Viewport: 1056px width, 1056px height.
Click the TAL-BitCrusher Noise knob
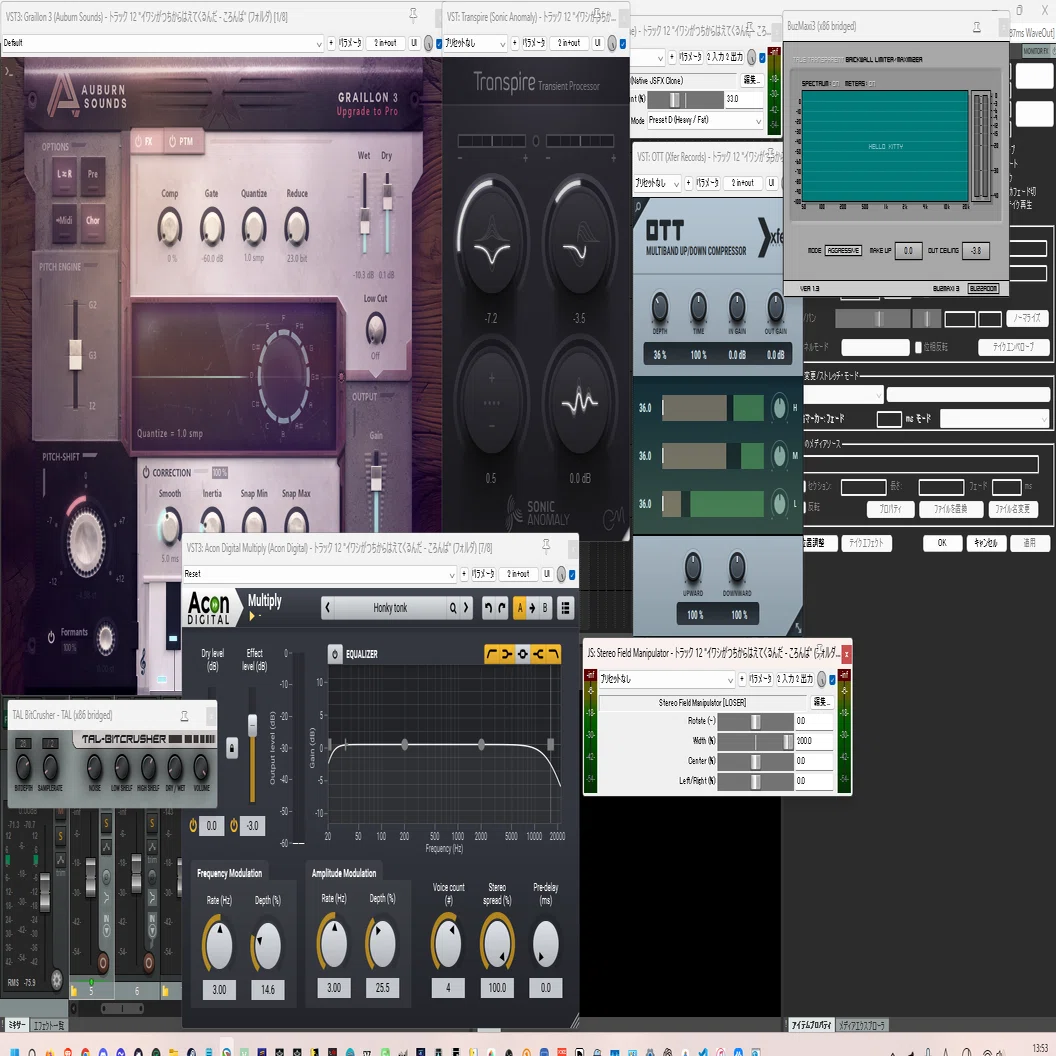tap(94, 766)
